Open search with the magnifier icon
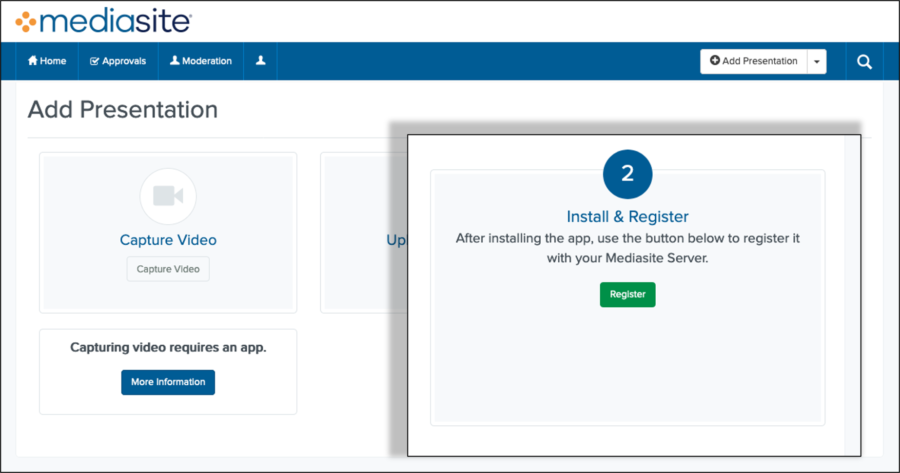Image resolution: width=900 pixels, height=473 pixels. [864, 61]
